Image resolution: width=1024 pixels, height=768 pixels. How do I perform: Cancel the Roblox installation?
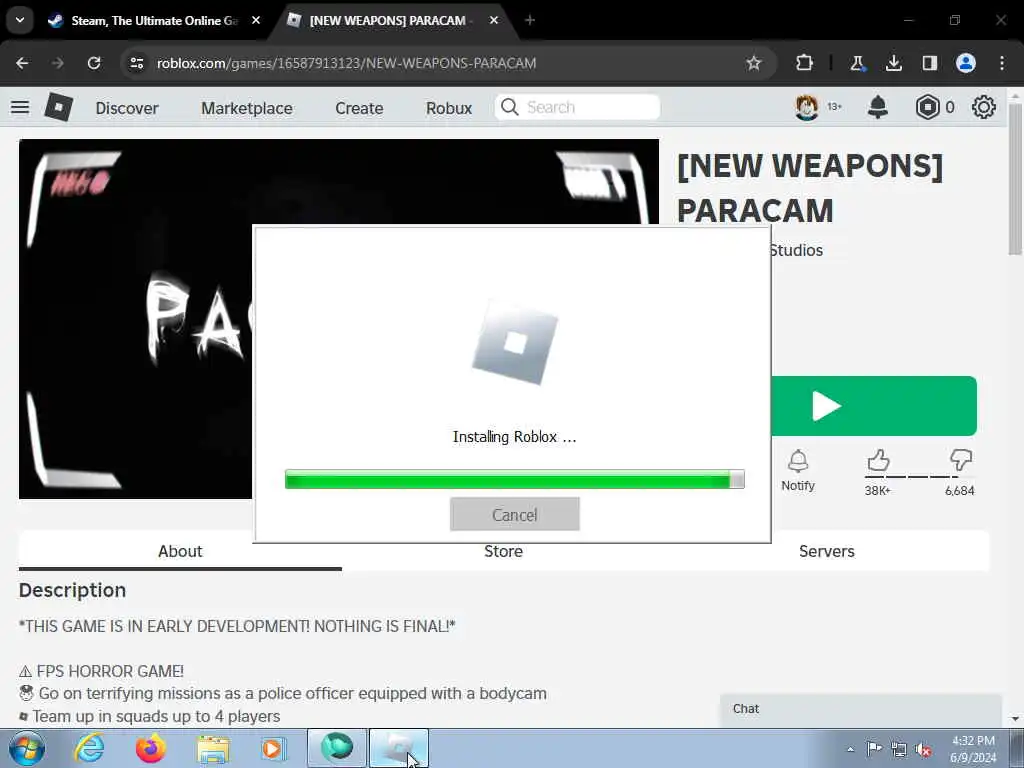[x=515, y=515]
